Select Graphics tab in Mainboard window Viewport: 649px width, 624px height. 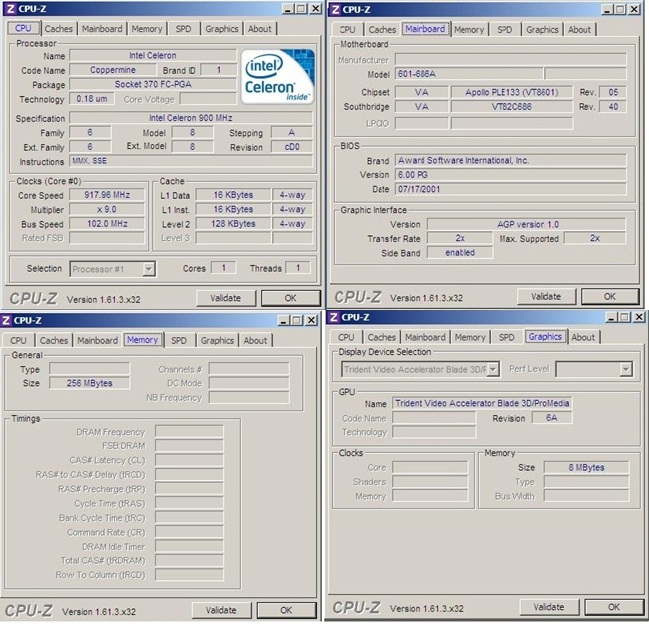pos(542,29)
